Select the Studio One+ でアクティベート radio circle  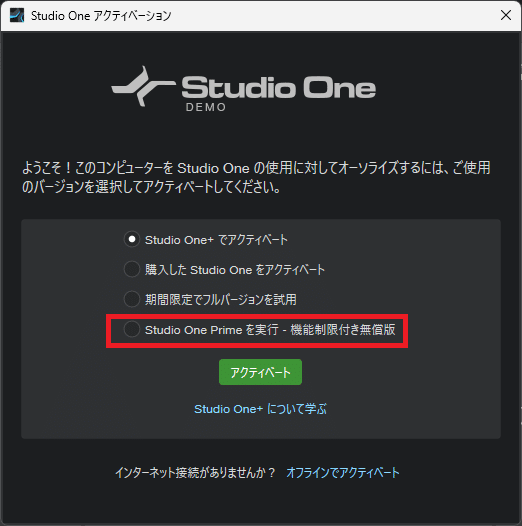[132, 240]
